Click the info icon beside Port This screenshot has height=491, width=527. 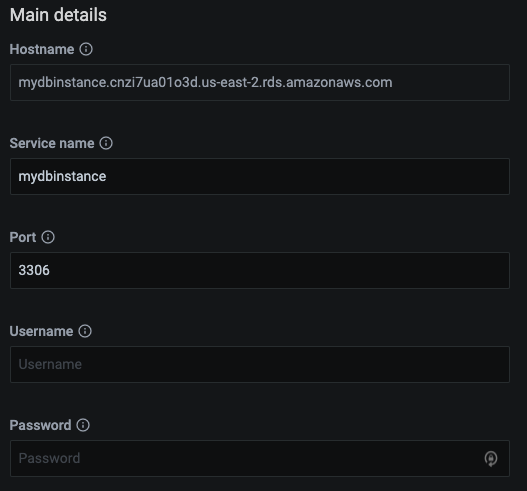pyautogui.click(x=48, y=237)
